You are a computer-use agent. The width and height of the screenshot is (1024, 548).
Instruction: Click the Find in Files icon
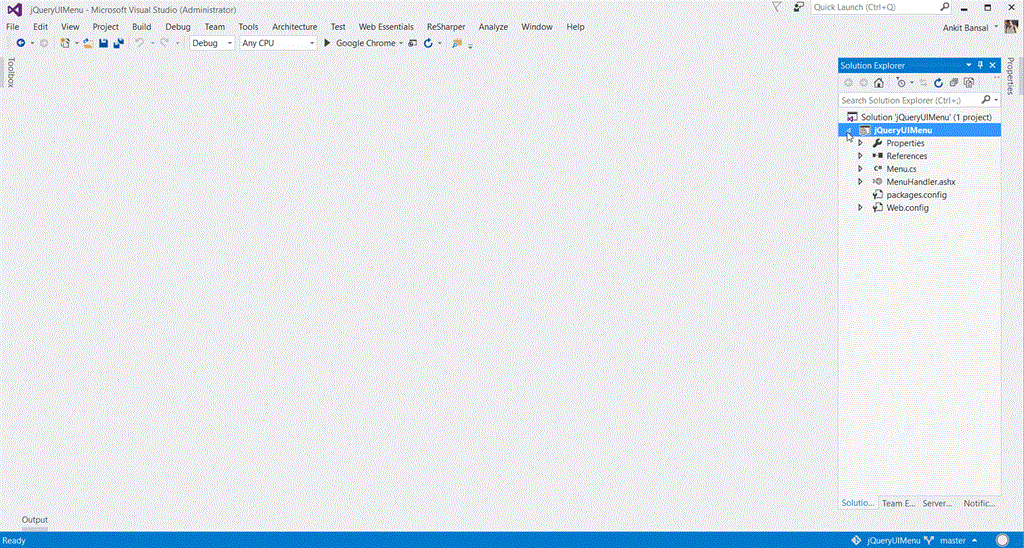(456, 43)
